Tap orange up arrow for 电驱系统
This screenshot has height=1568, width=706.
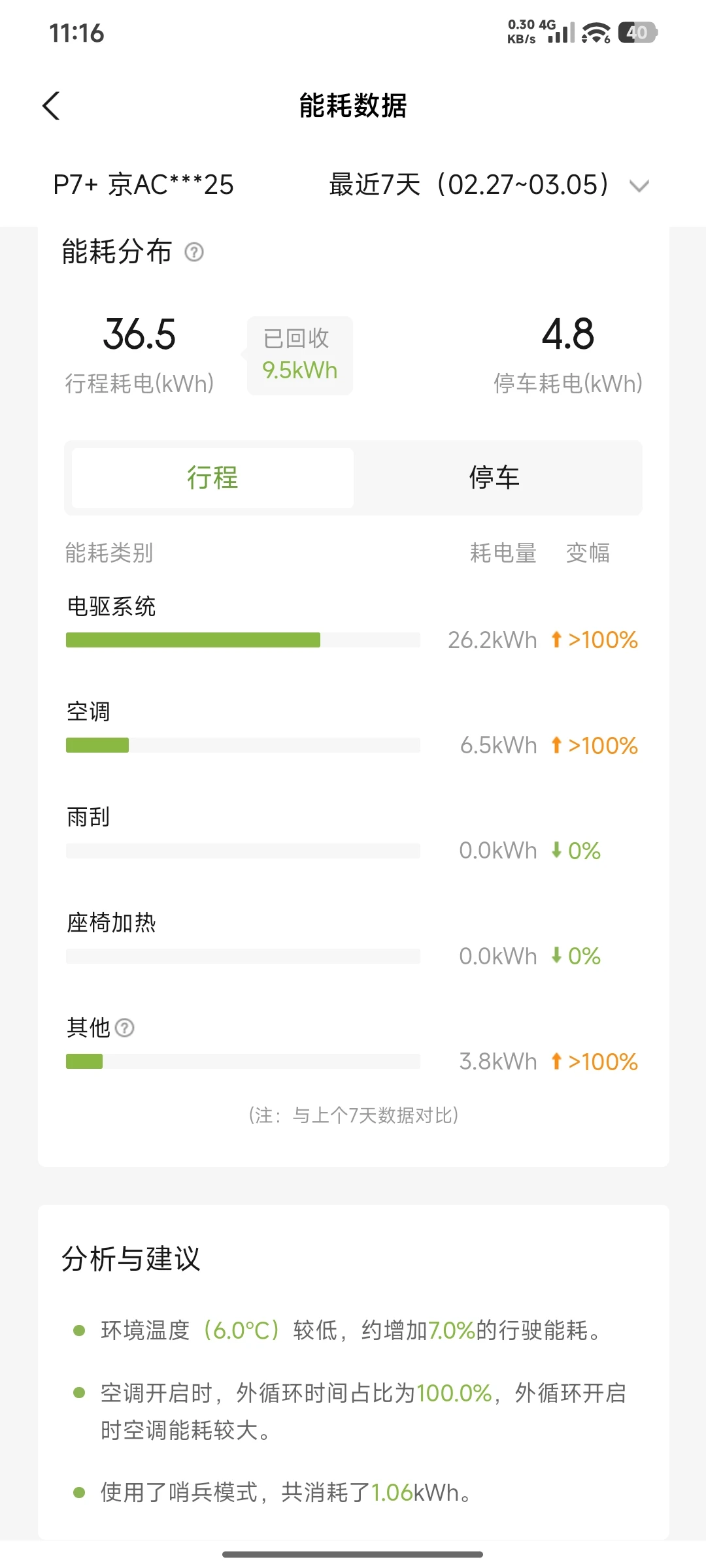[x=556, y=640]
